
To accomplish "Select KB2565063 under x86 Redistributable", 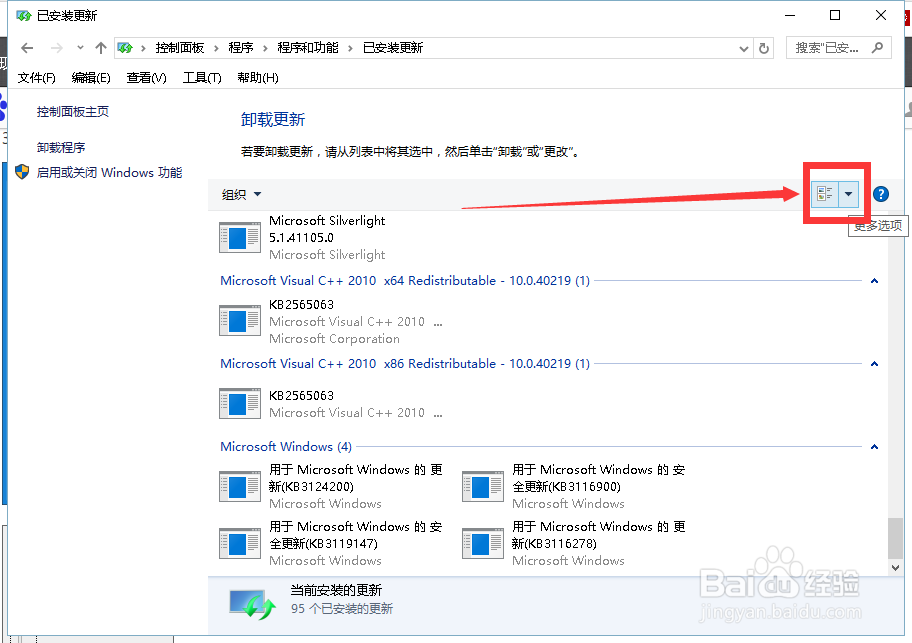I will tap(332, 404).
